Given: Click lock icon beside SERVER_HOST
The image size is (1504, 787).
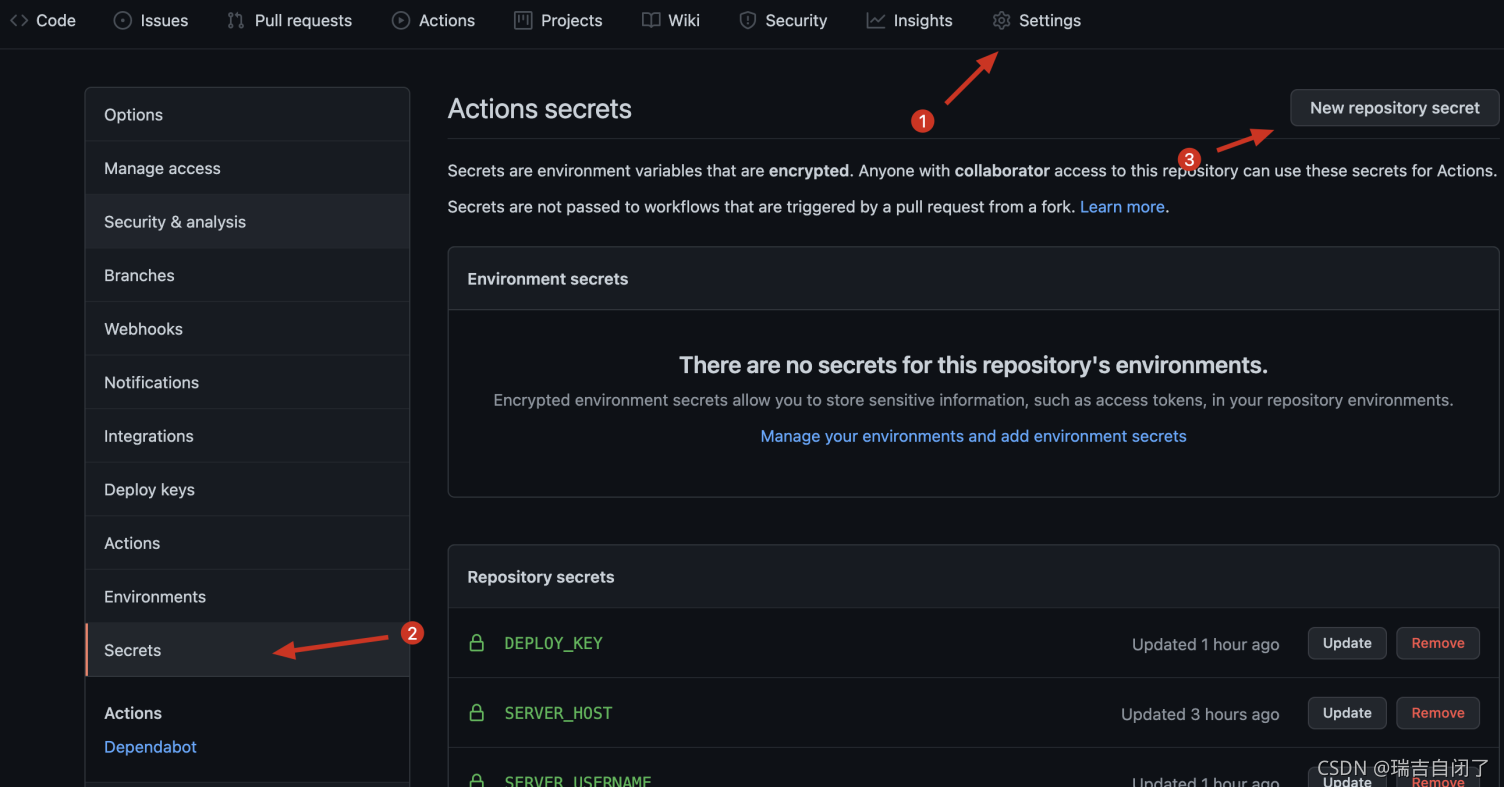Looking at the screenshot, I should coord(477,713).
